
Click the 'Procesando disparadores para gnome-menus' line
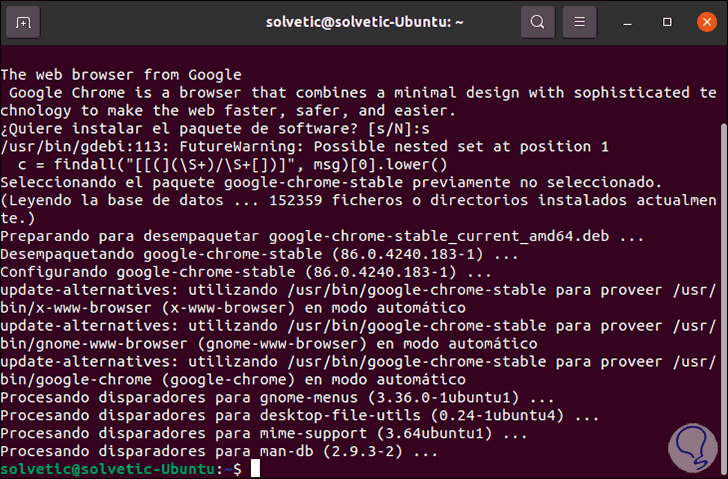pos(277,397)
